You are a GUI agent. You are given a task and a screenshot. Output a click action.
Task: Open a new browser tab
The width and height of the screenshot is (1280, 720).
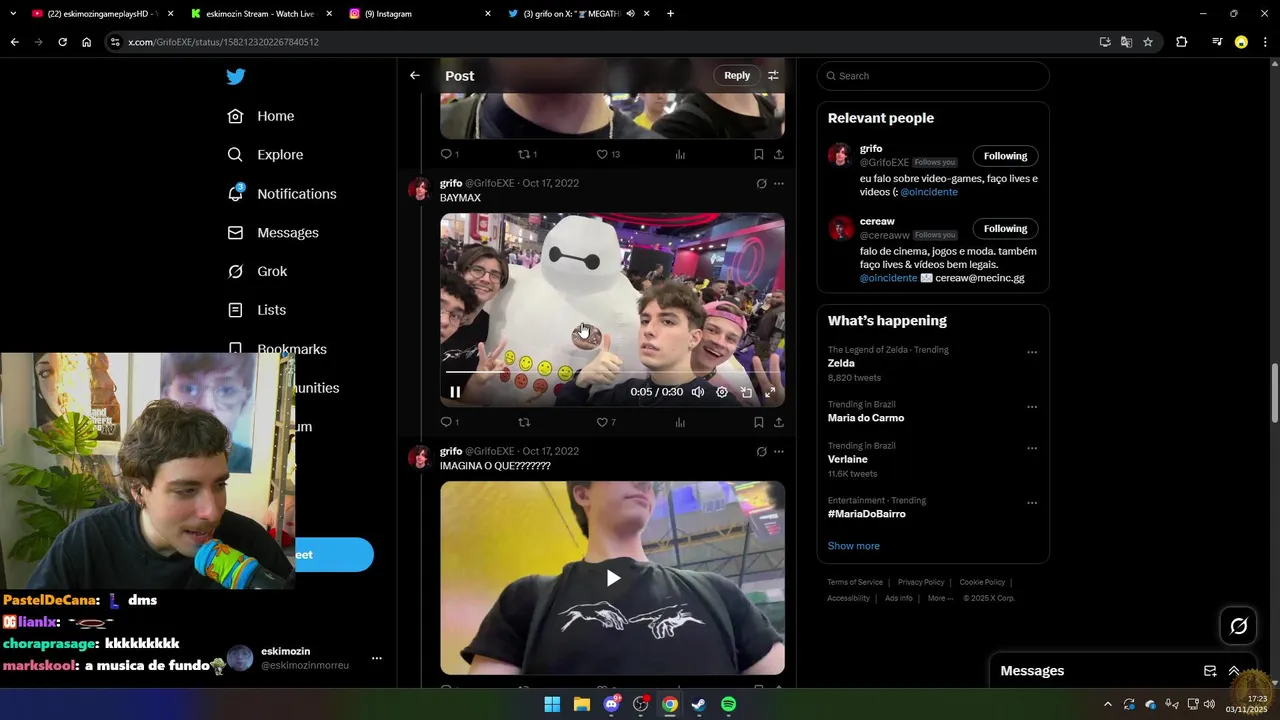pyautogui.click(x=670, y=14)
